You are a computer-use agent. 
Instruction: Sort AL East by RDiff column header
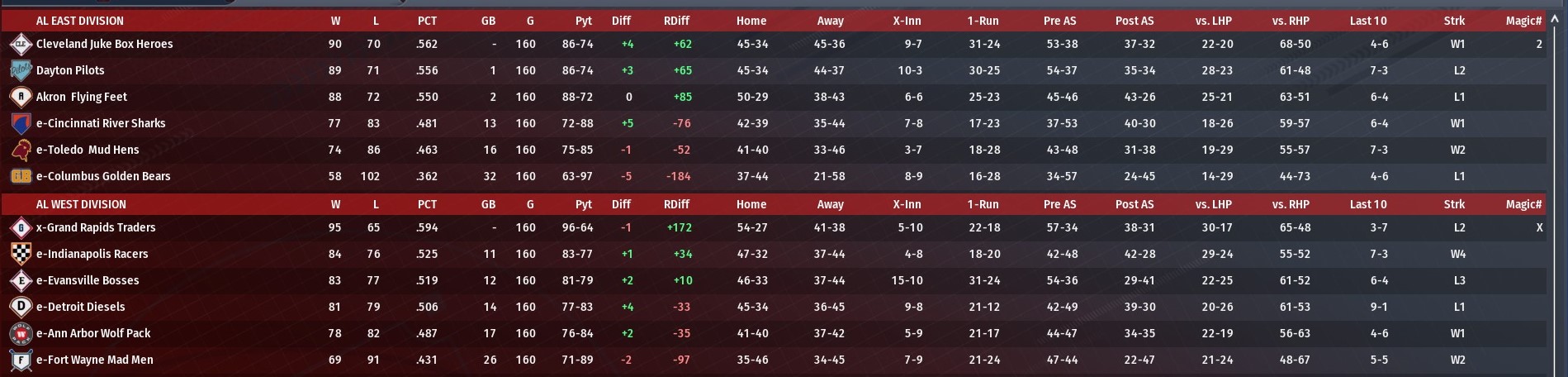(676, 21)
